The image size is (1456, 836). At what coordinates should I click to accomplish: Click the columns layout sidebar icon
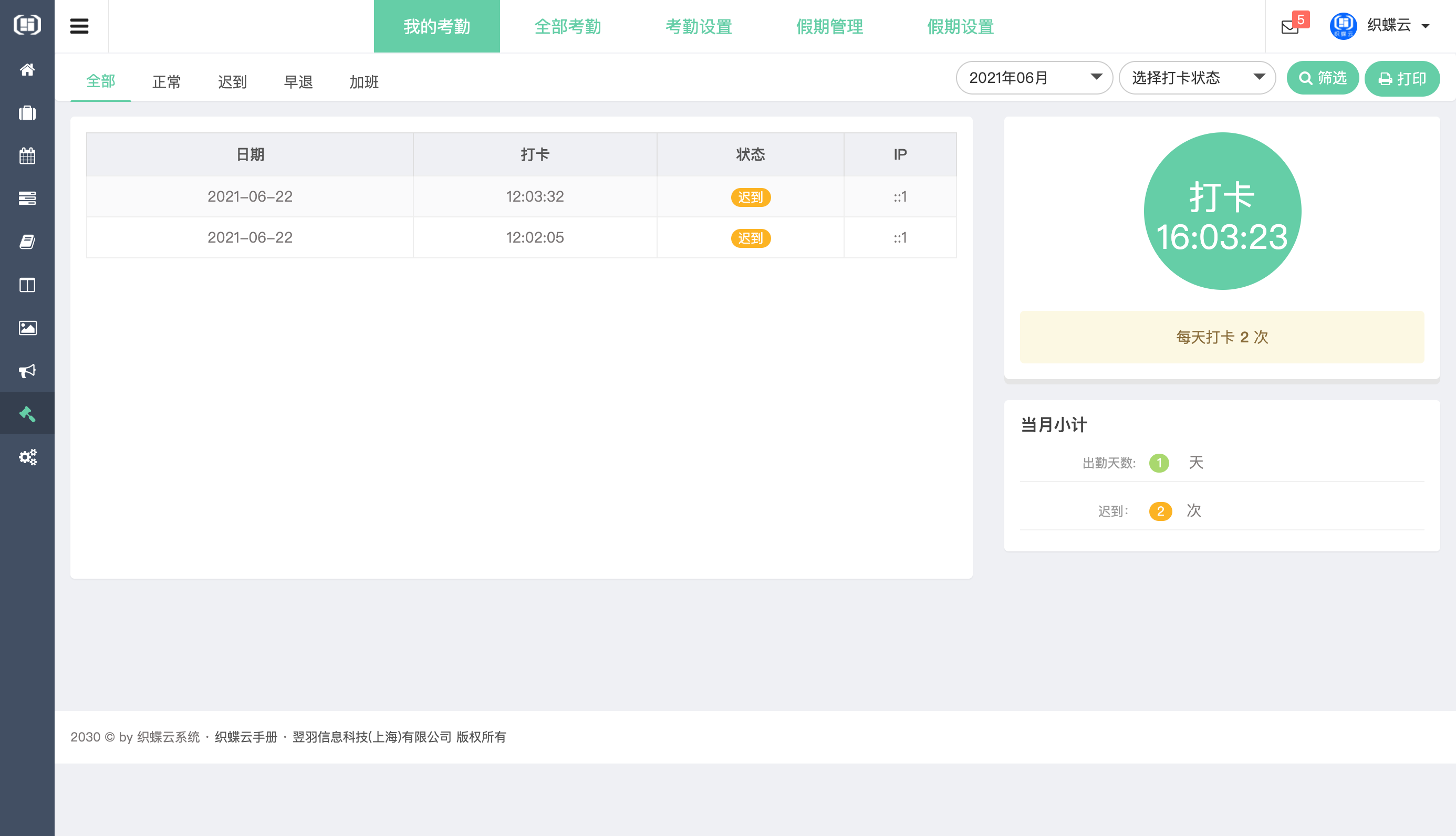27,285
